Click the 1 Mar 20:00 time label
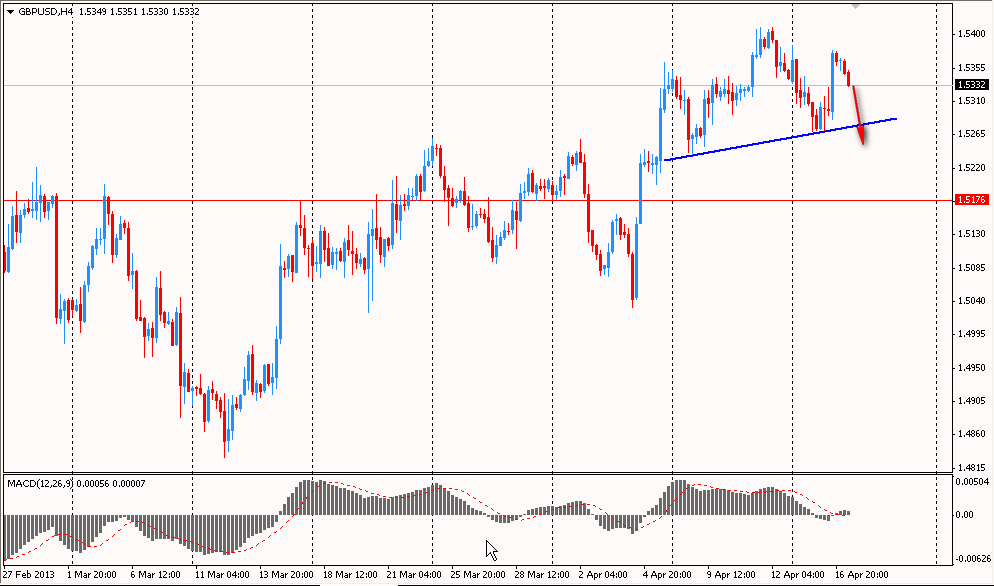Viewport: 994px width, 586px height. coord(93,575)
